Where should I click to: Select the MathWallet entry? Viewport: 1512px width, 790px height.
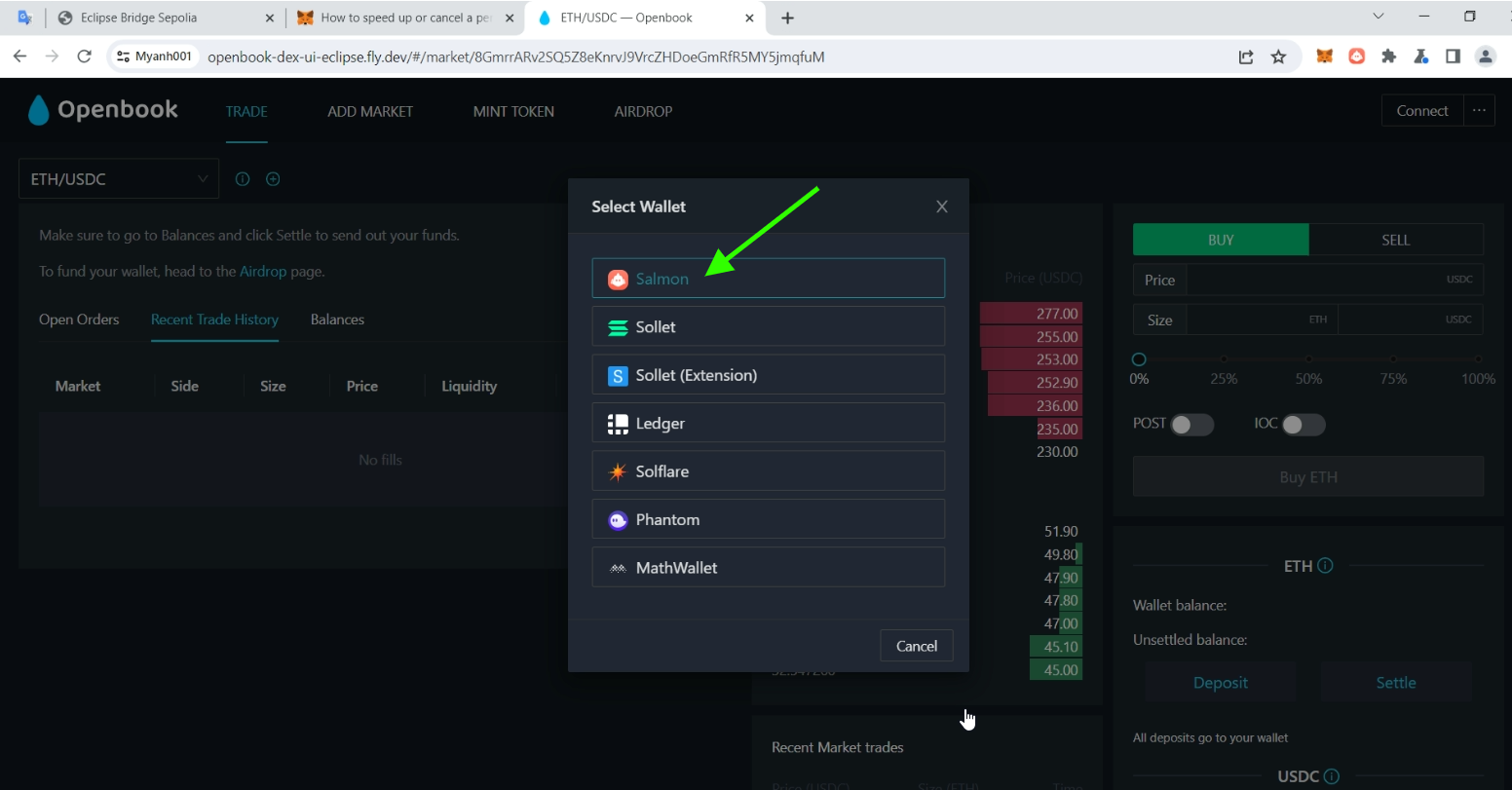768,567
